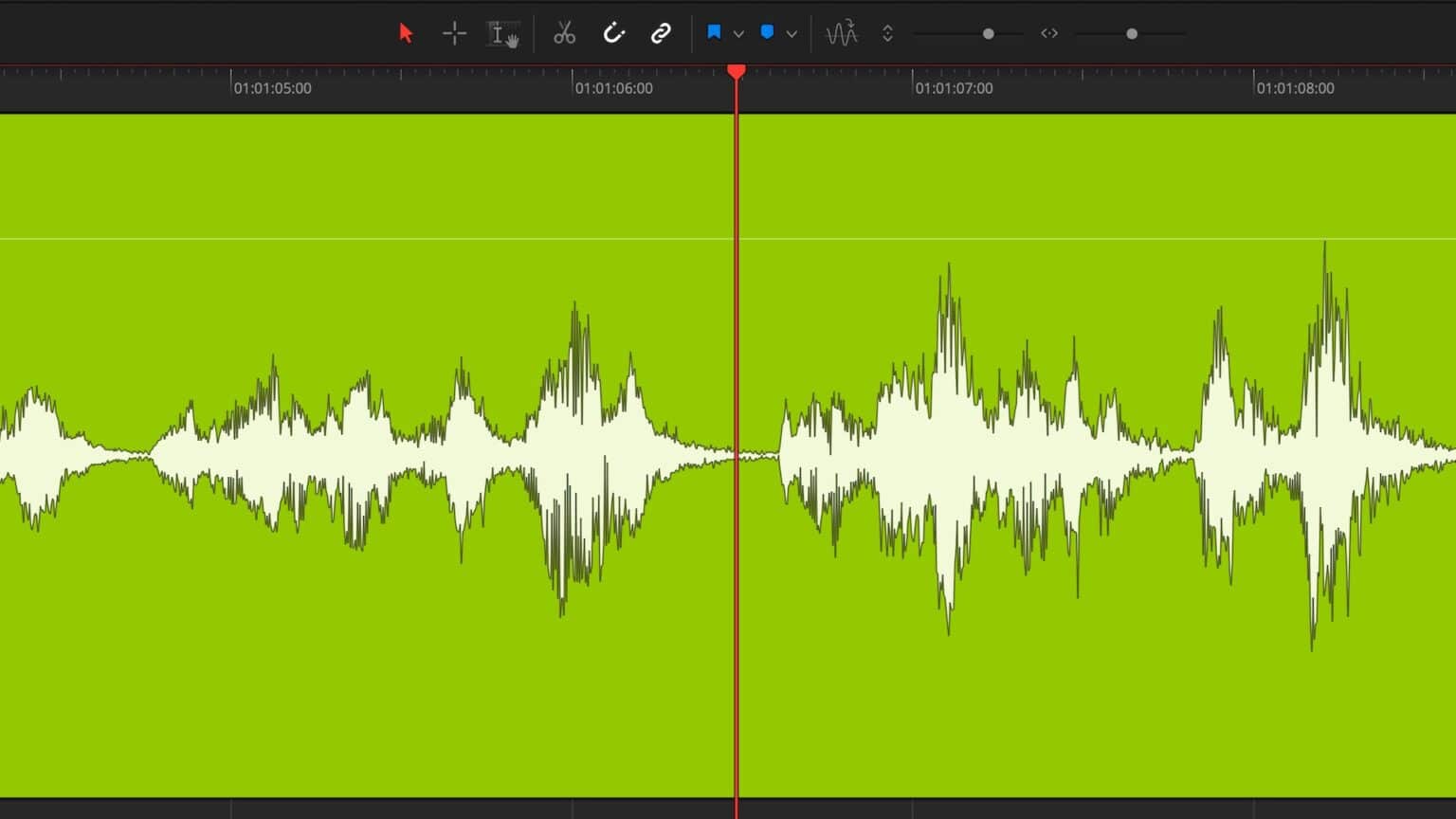Toggle linked selection with the chain icon

tap(661, 33)
